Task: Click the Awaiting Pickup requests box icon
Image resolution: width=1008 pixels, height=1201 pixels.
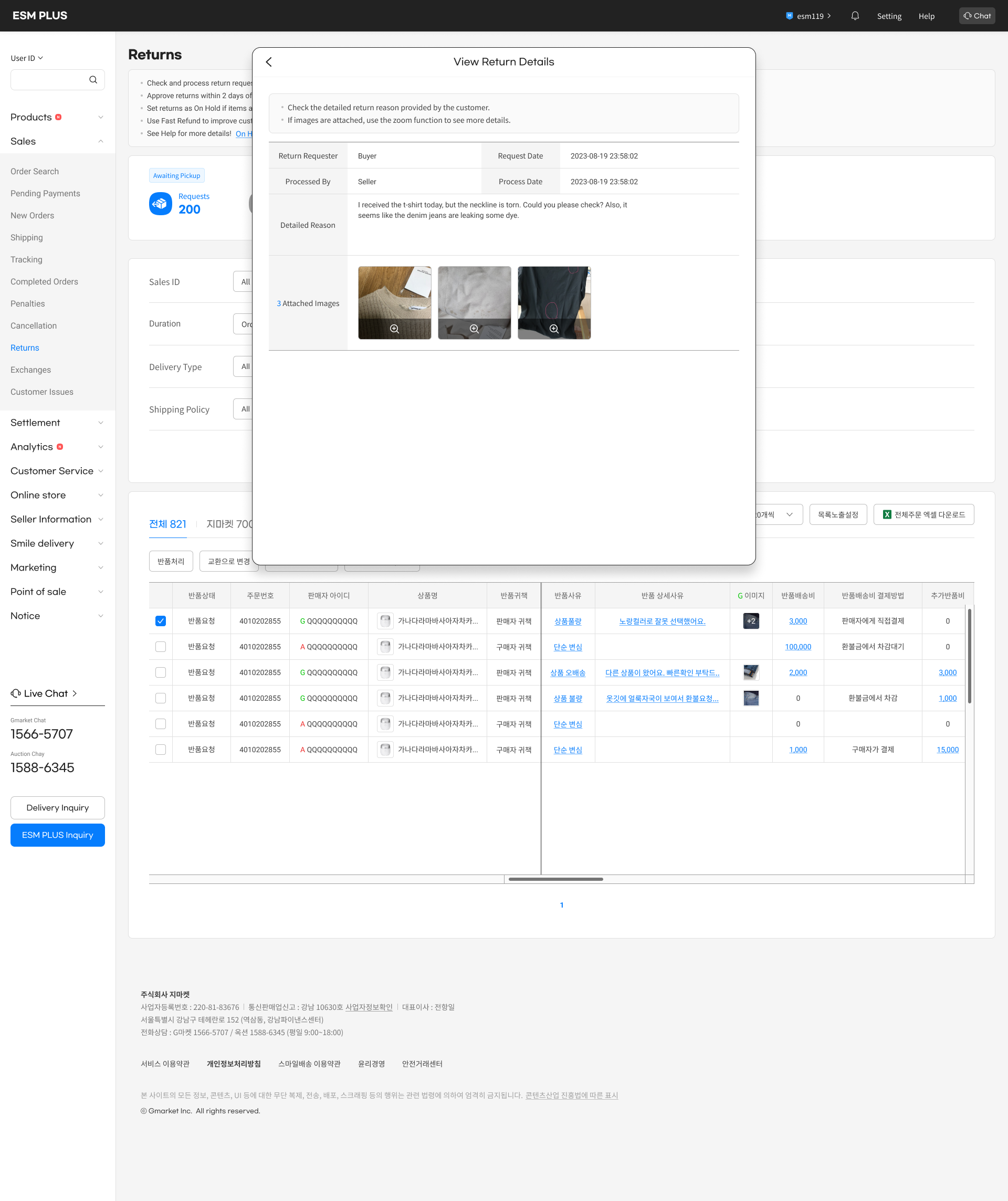Action: pyautogui.click(x=161, y=204)
